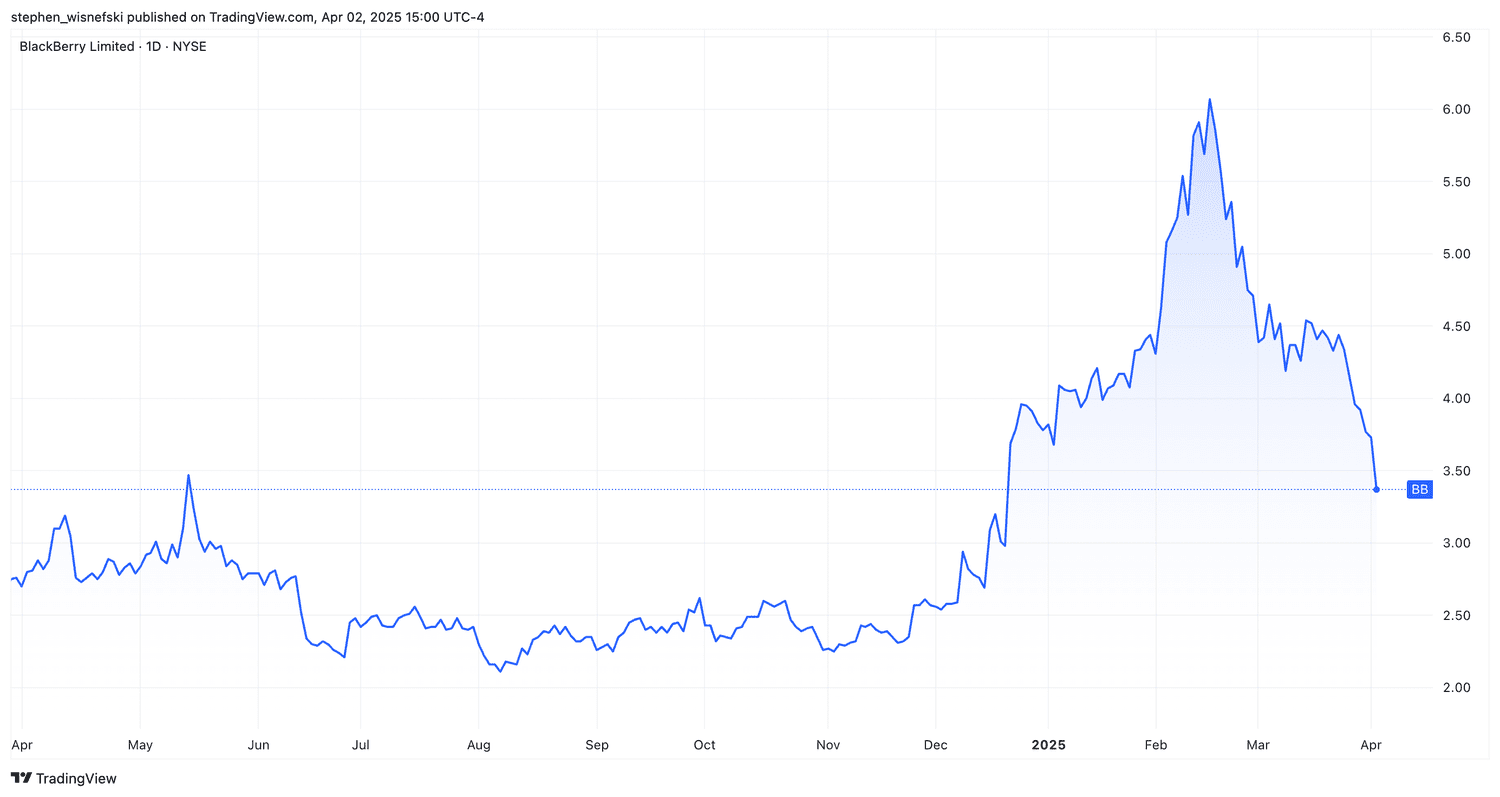The height and width of the screenshot is (797, 1500).
Task: Click the TradingView logo in the corner
Action: point(64,778)
